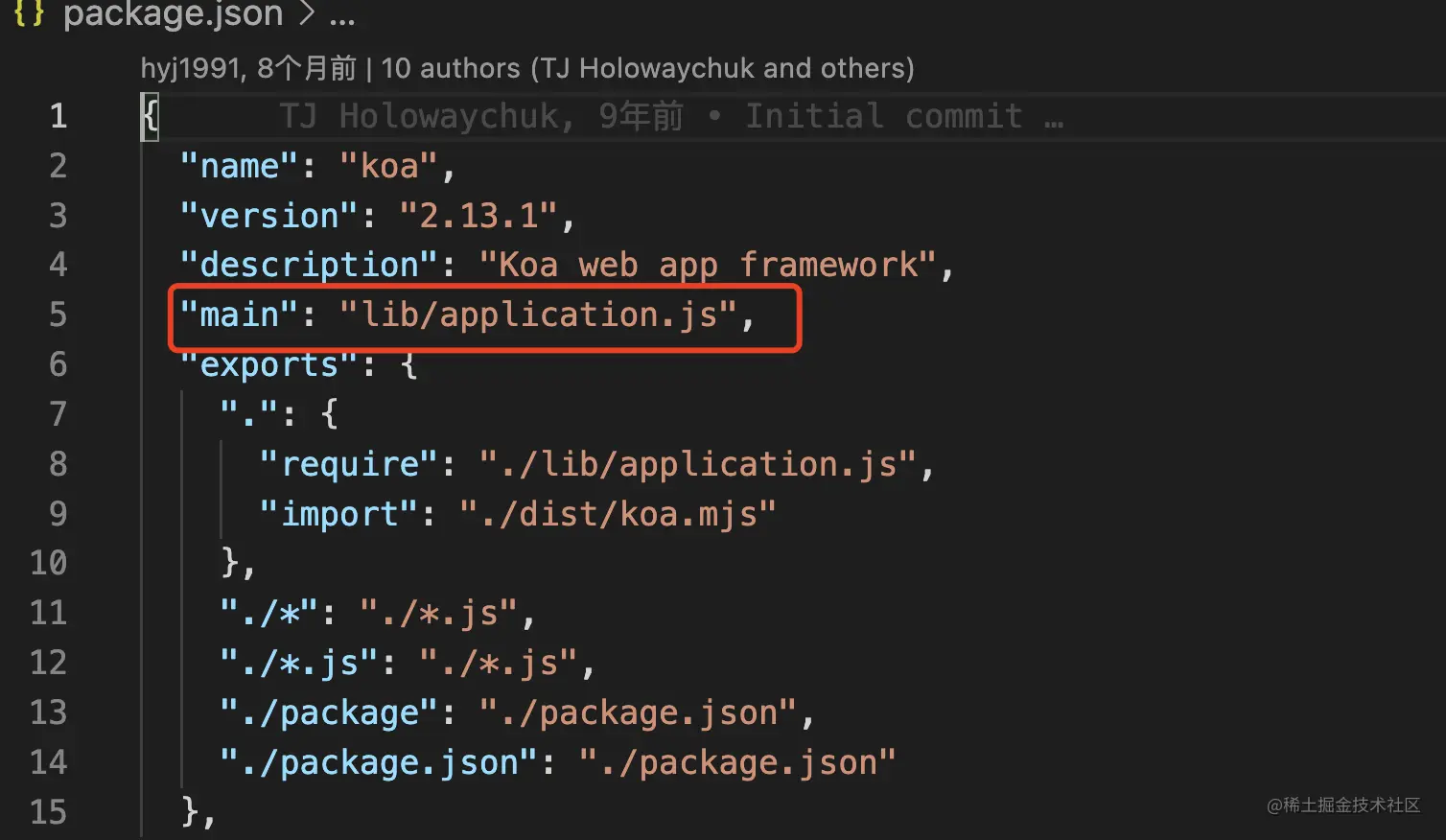The width and height of the screenshot is (1446, 840).
Task: Click the "./*.js" key on line 12
Action: click(x=299, y=663)
